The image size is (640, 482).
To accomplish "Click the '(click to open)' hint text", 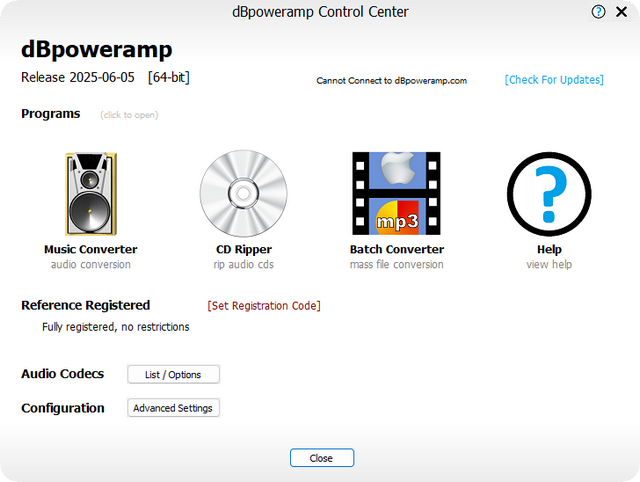I will (x=129, y=115).
